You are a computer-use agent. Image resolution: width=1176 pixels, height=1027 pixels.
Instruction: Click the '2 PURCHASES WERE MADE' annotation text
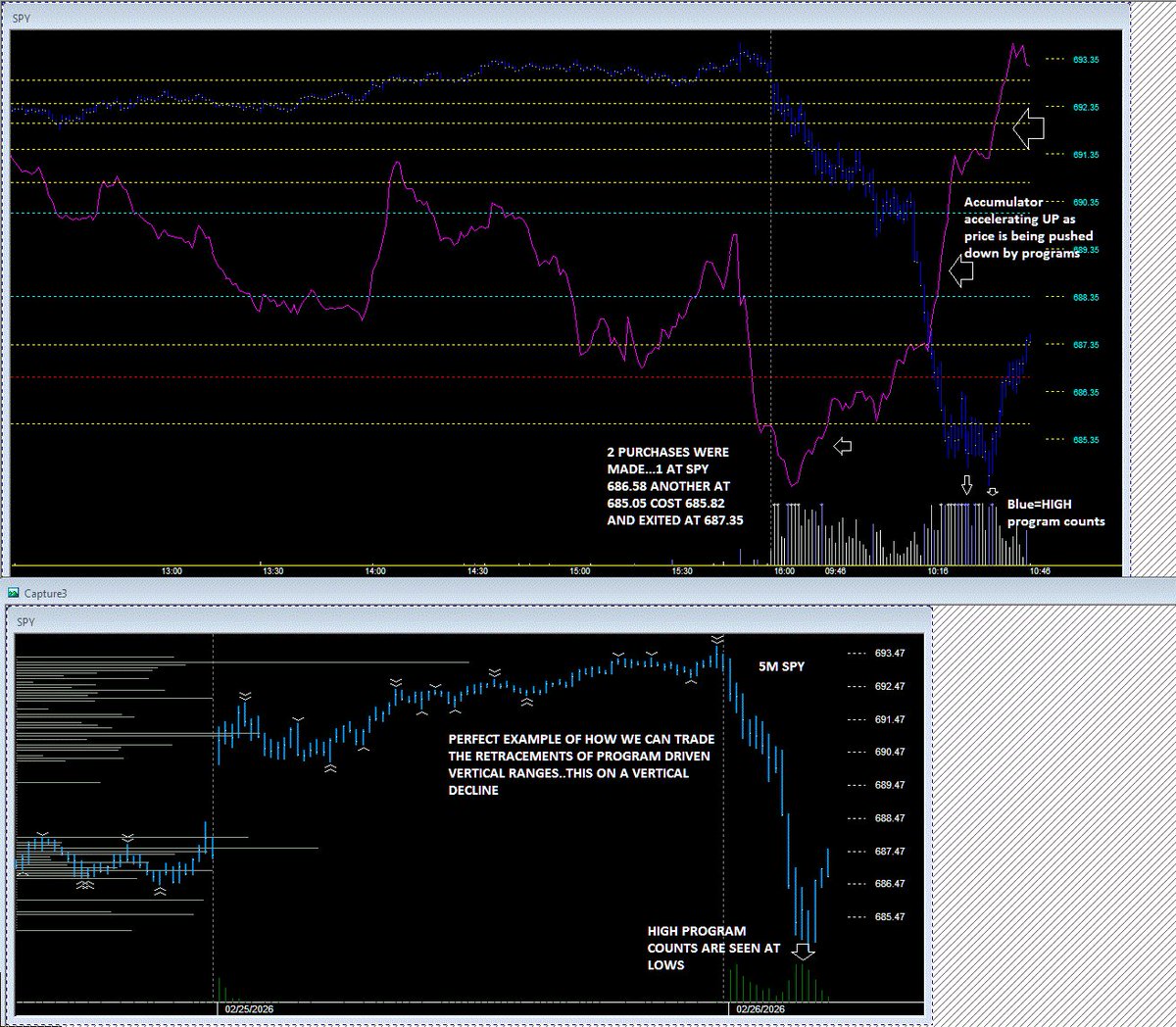point(675,486)
